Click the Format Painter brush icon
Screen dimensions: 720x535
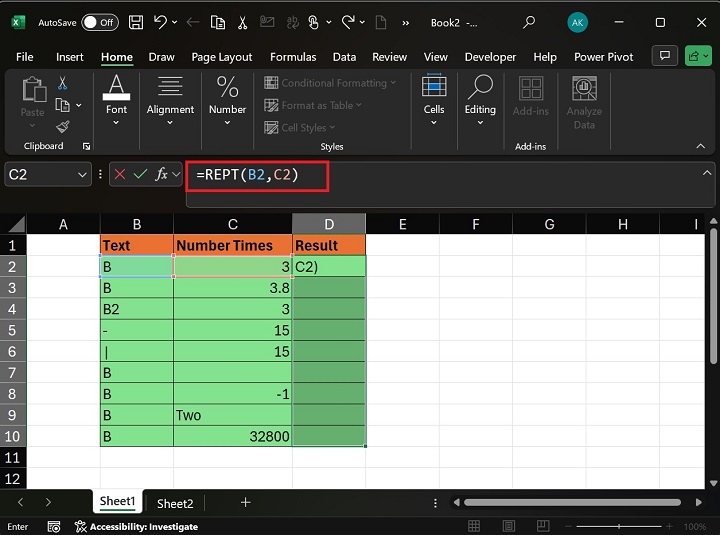[x=63, y=126]
